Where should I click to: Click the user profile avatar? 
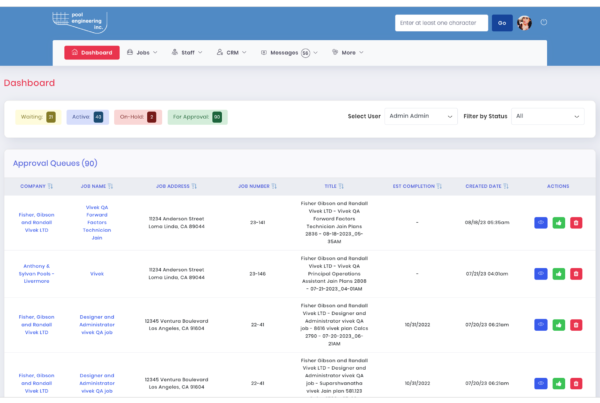524,22
